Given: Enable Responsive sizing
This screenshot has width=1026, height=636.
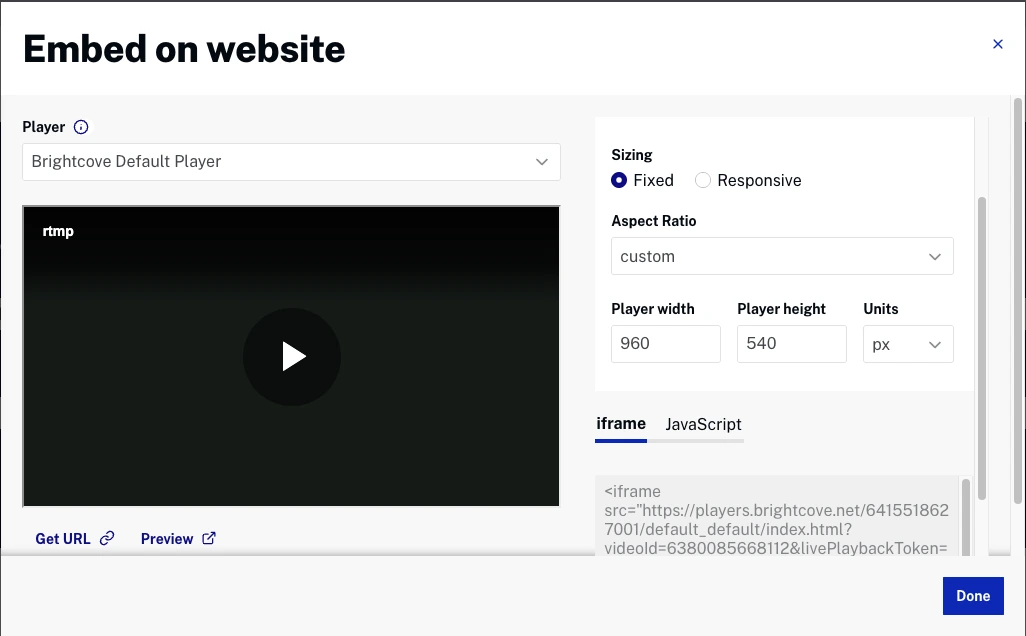Looking at the screenshot, I should click(703, 180).
